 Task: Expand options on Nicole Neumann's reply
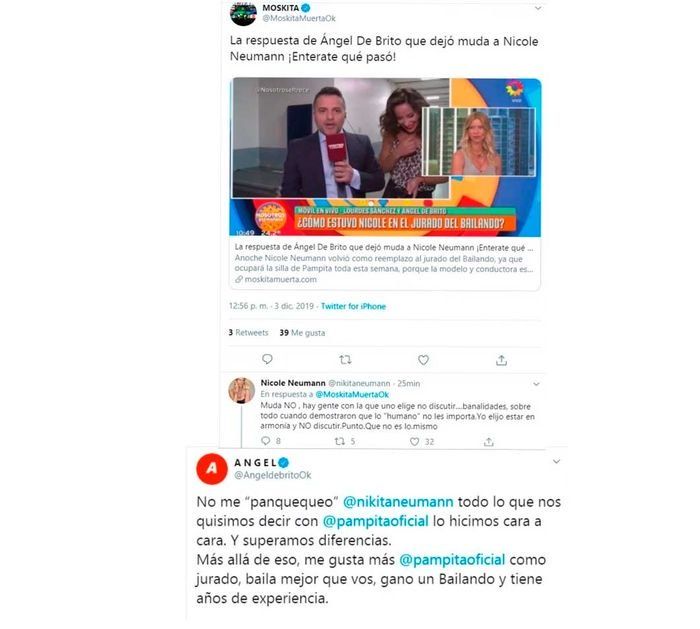536,384
